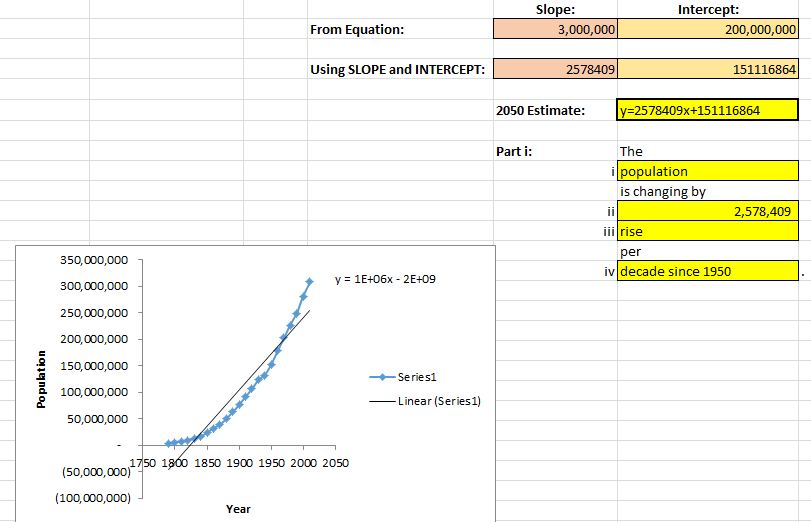Screen dimensions: 811x522
Task: Click the 'Part i:' label cell
Action: [x=514, y=151]
